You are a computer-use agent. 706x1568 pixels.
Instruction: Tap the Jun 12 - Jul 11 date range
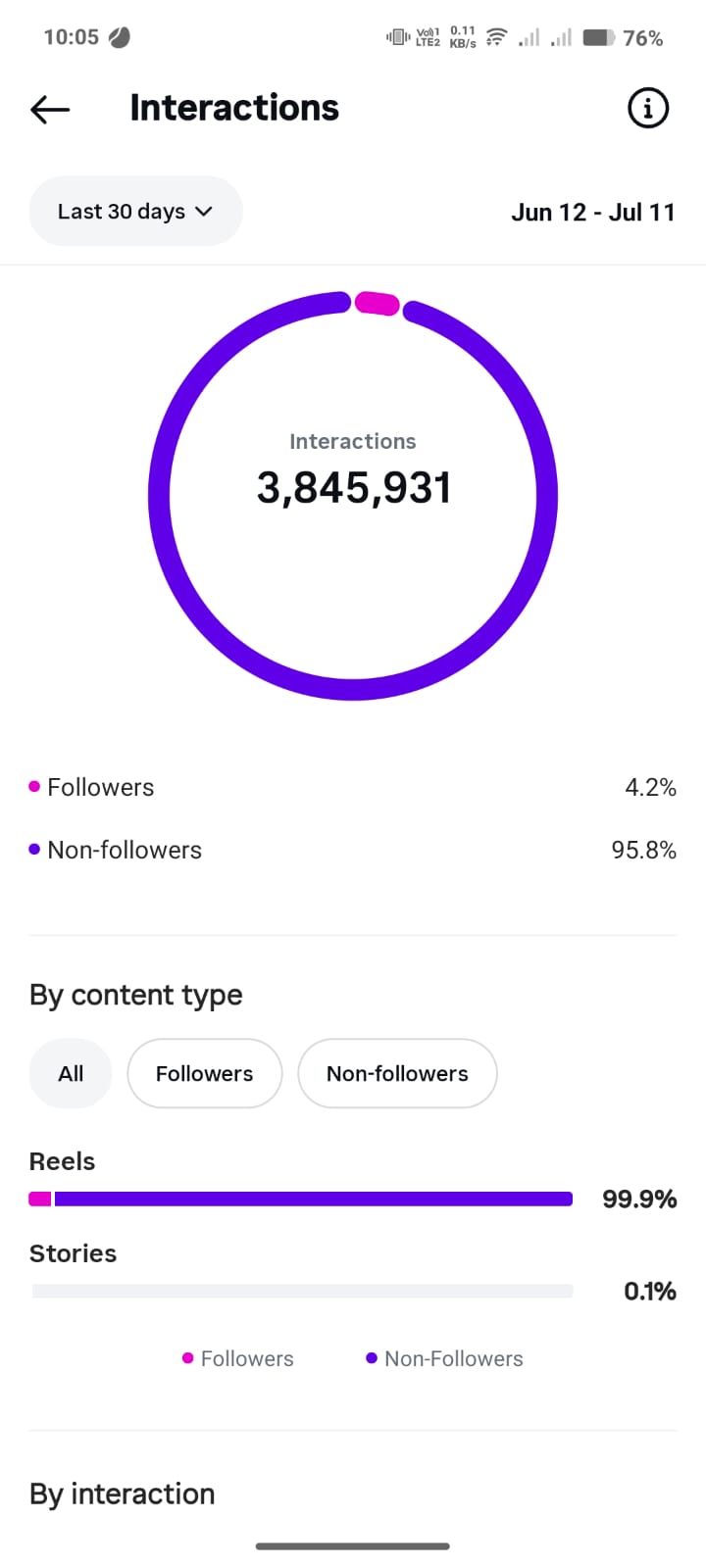coord(593,213)
